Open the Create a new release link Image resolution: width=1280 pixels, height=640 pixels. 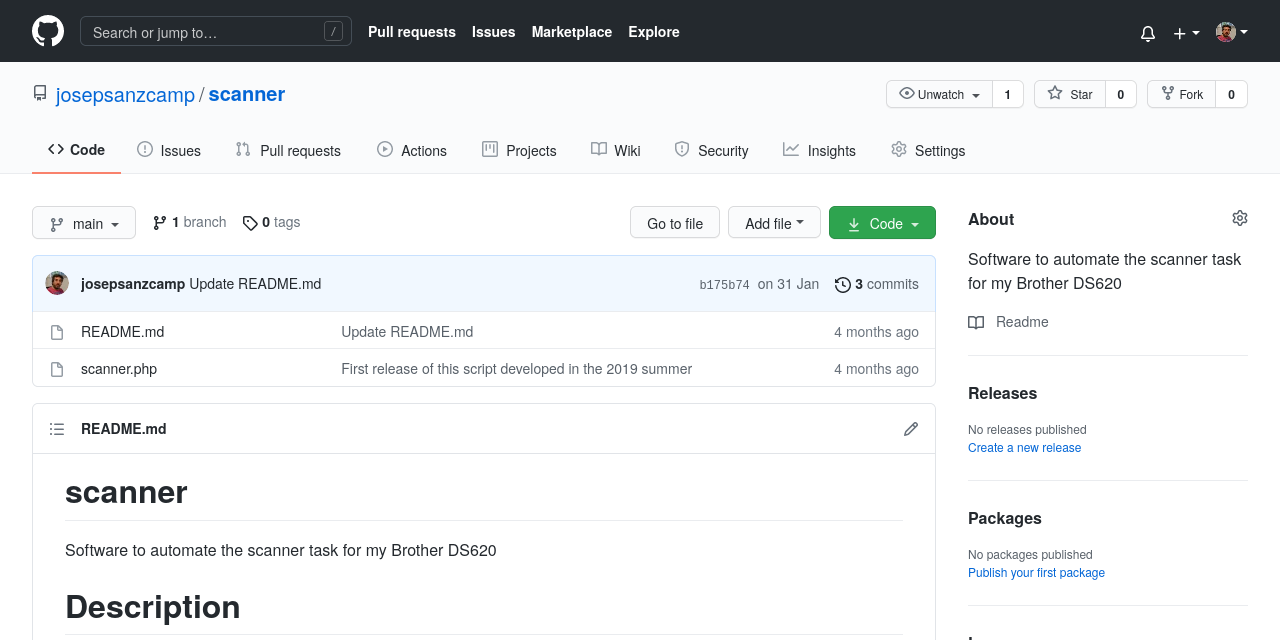[x=1024, y=447]
